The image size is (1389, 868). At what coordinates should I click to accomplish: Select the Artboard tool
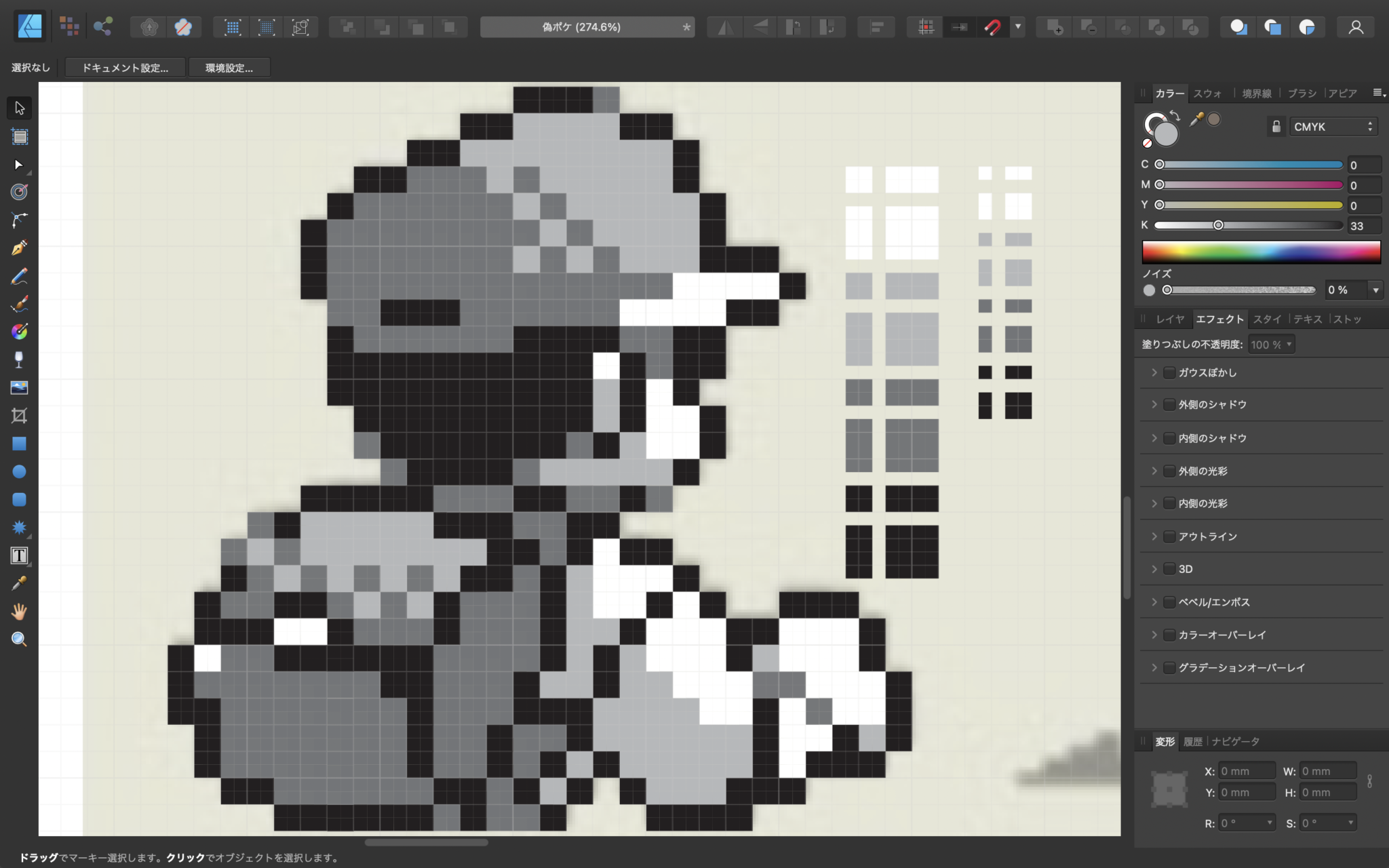[19, 136]
